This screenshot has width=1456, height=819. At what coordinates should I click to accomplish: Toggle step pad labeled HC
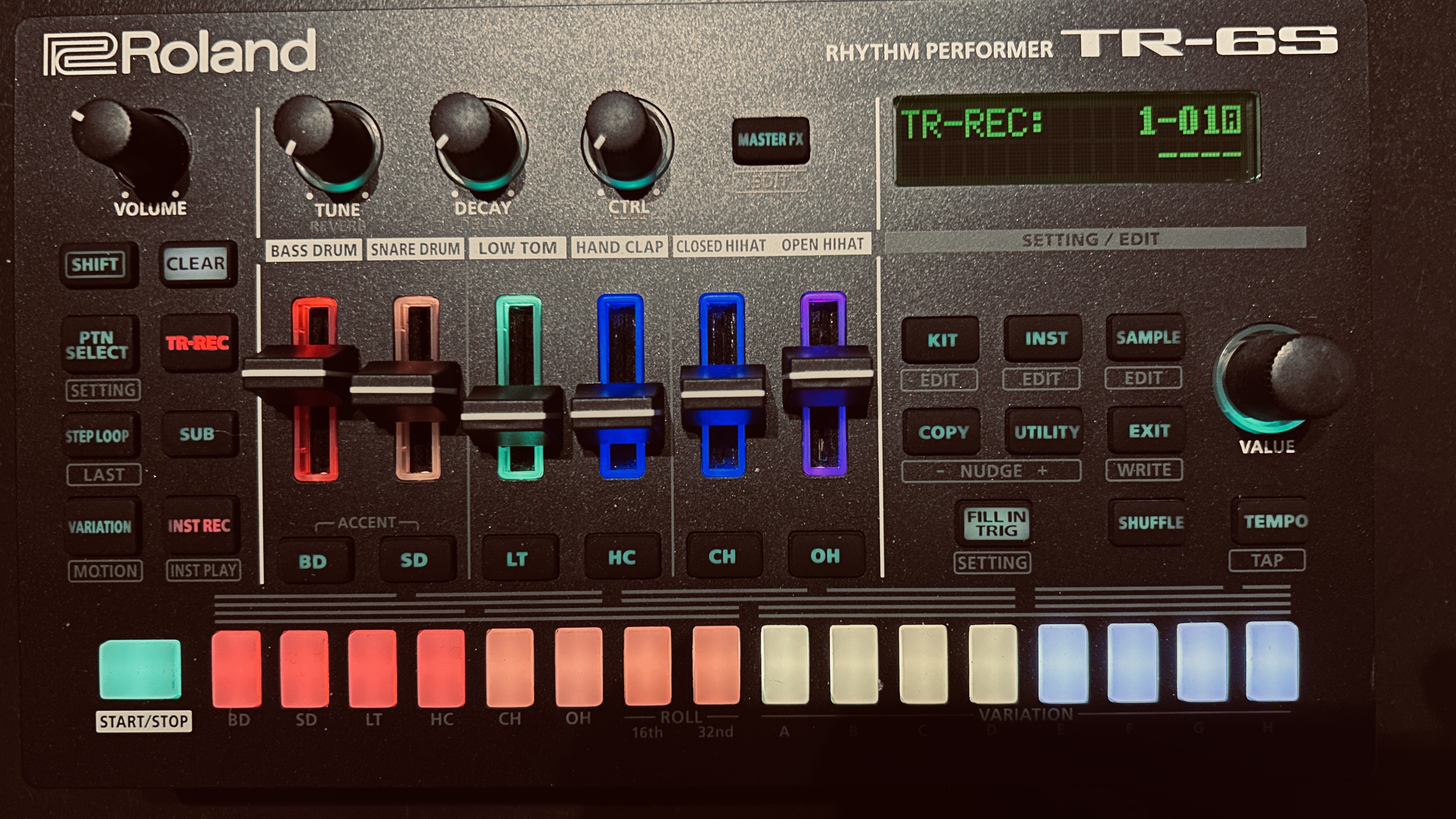pyautogui.click(x=441, y=668)
